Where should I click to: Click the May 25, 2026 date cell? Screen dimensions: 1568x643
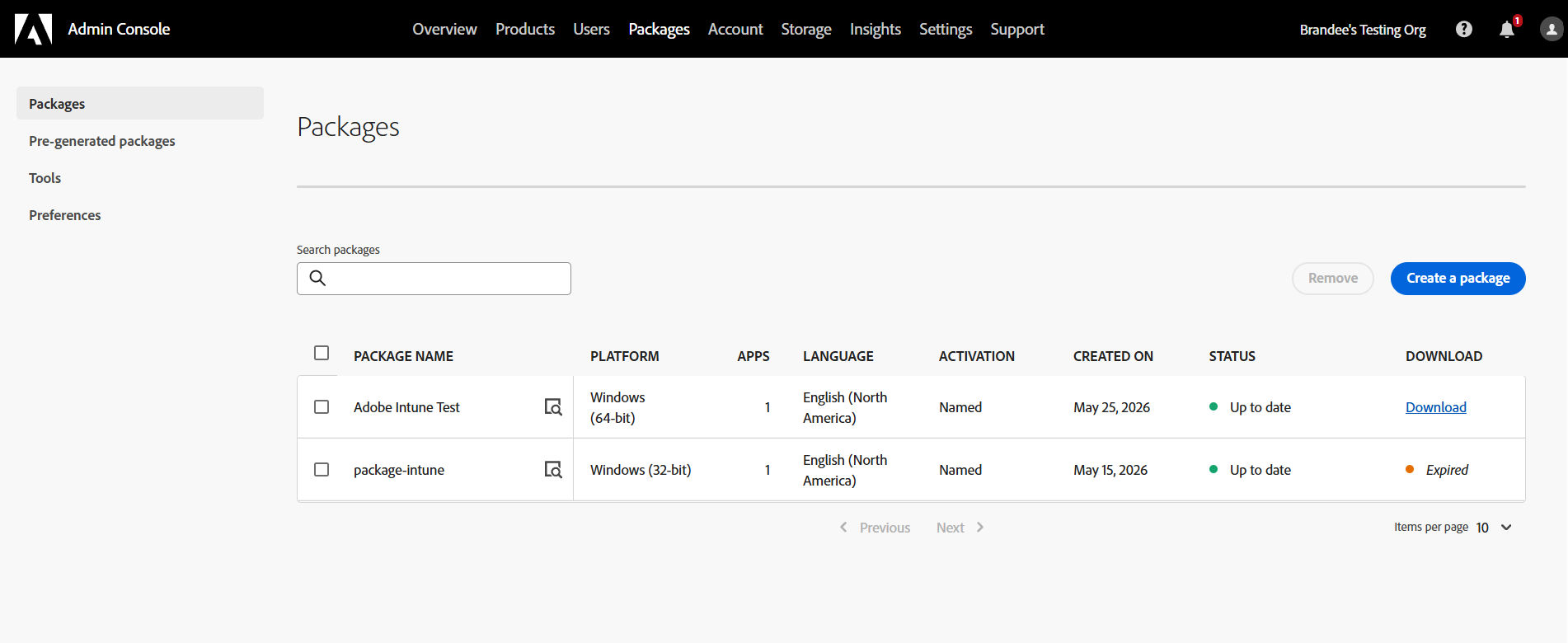pyautogui.click(x=1111, y=407)
